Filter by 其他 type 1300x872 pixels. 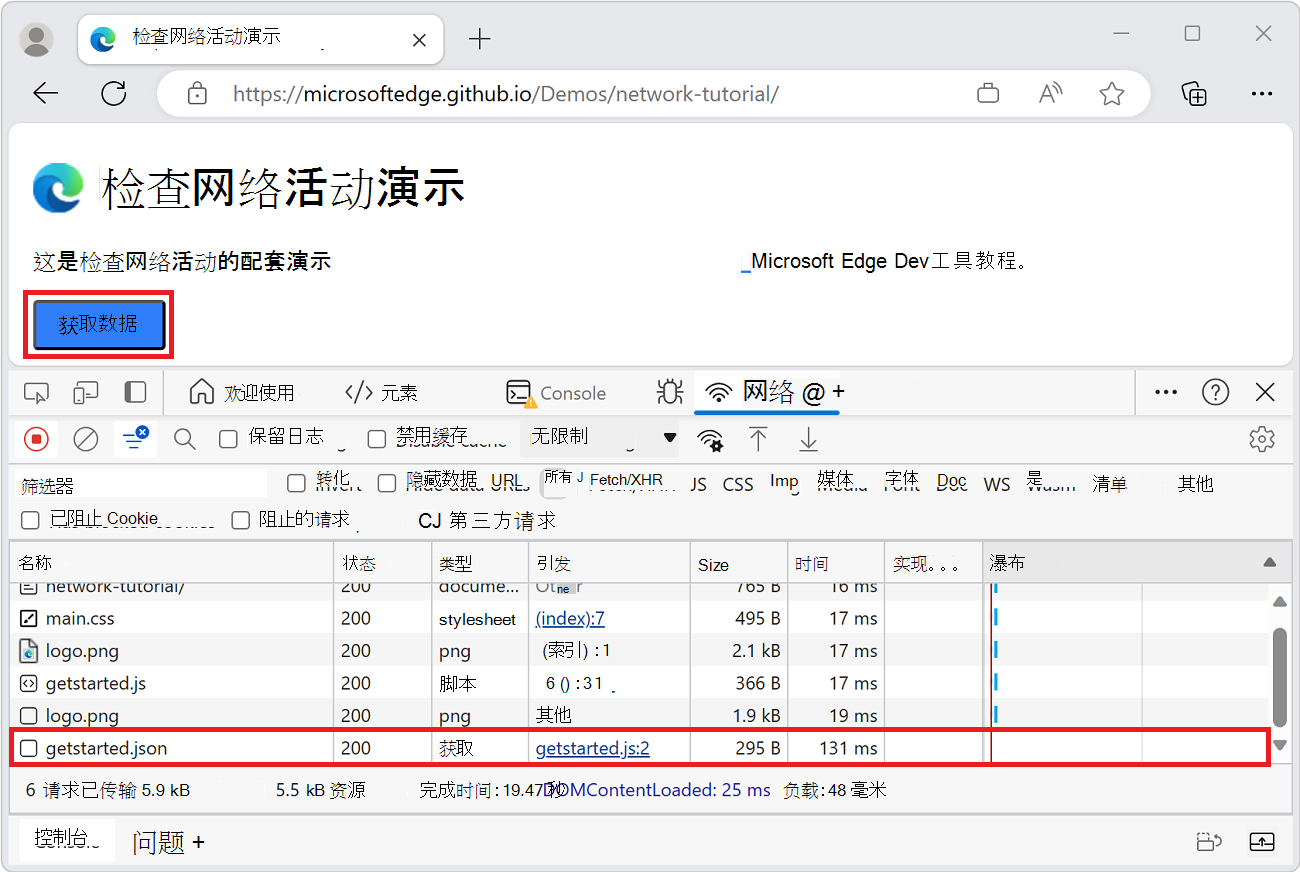pyautogui.click(x=1195, y=484)
